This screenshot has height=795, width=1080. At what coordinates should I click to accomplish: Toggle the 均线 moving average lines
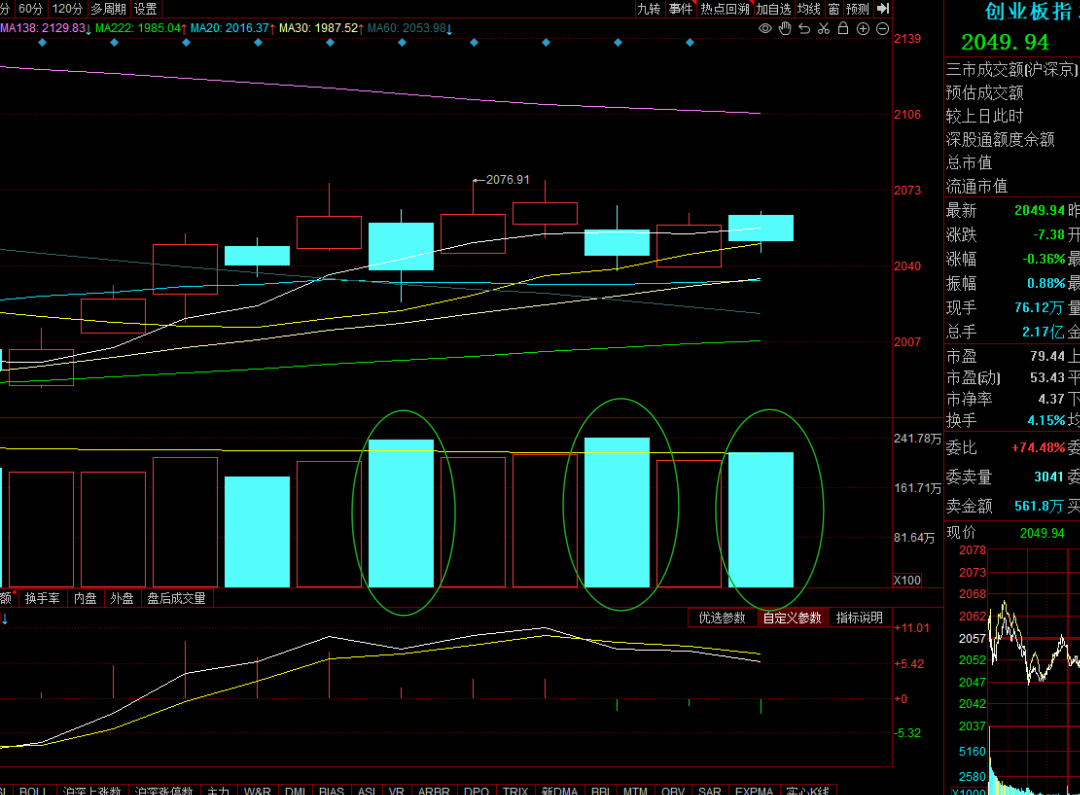tap(809, 9)
